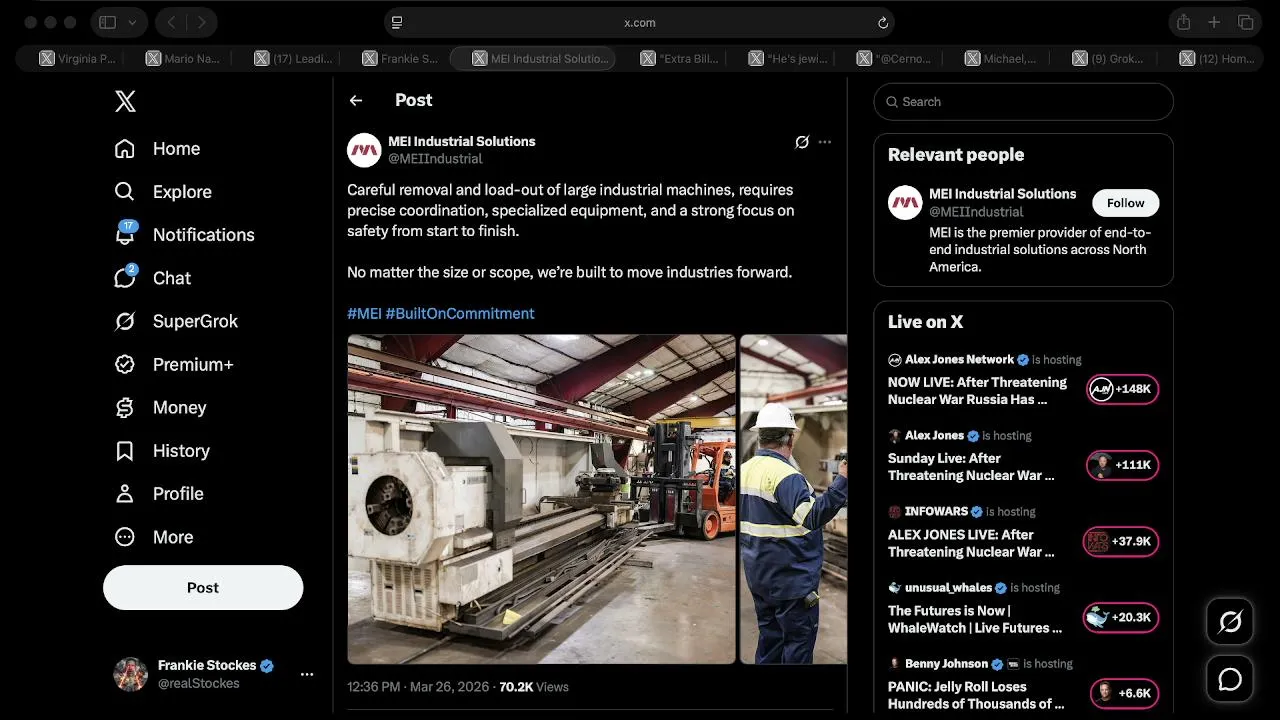This screenshot has height=720, width=1280.
Task: Switch to the (12) Hom... tab
Action: tap(1216, 59)
